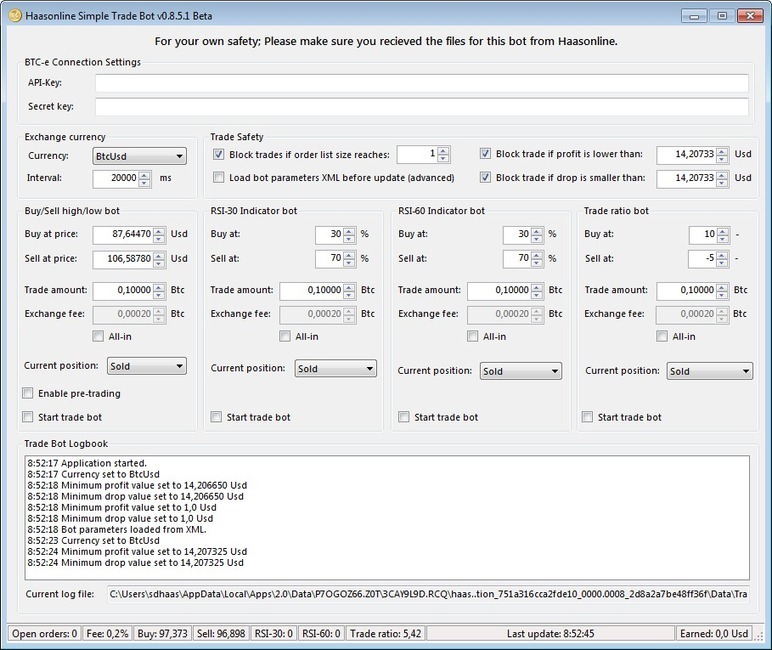
Task: Click status bar 'Fee: 0,2%'
Action: 107,634
